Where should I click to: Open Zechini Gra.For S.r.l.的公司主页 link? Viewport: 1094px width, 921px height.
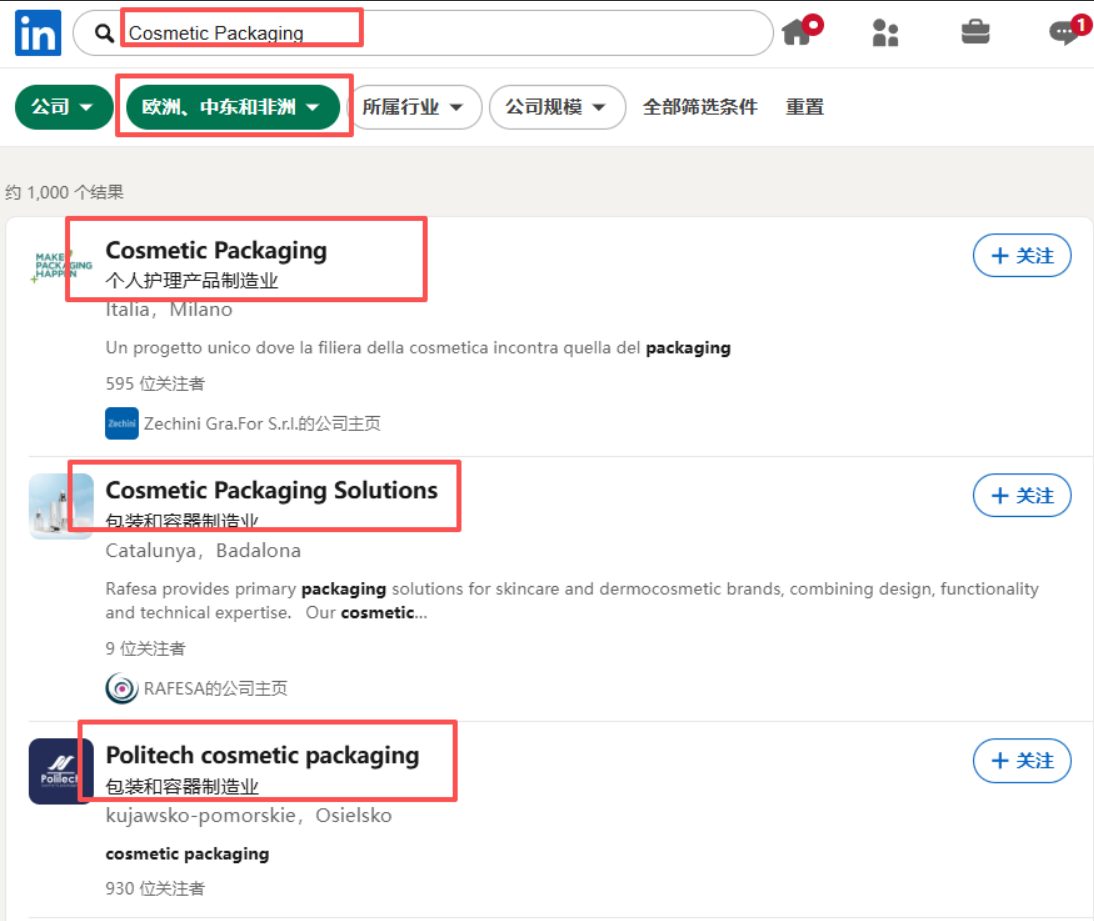point(262,424)
